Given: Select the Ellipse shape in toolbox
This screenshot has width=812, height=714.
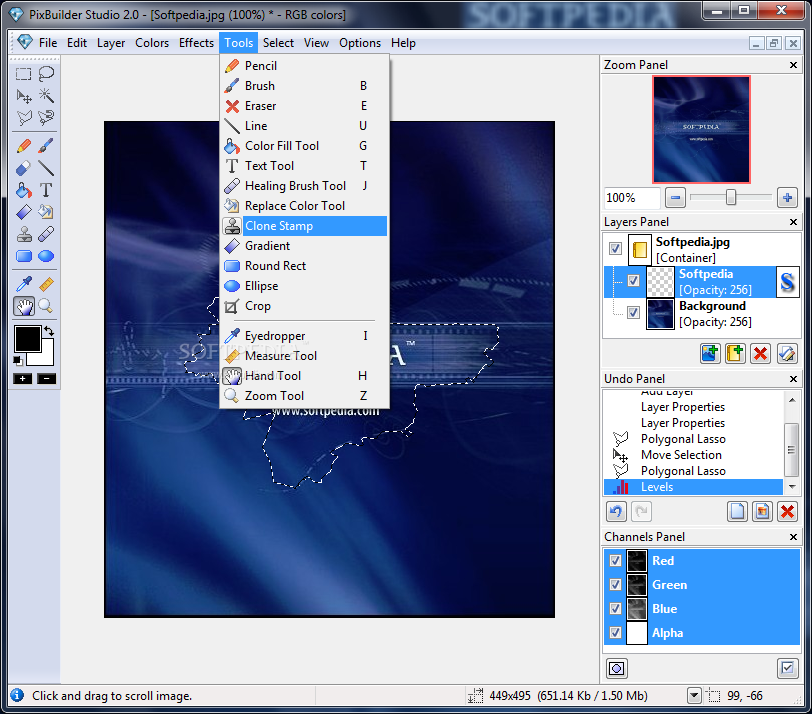Looking at the screenshot, I should point(46,256).
